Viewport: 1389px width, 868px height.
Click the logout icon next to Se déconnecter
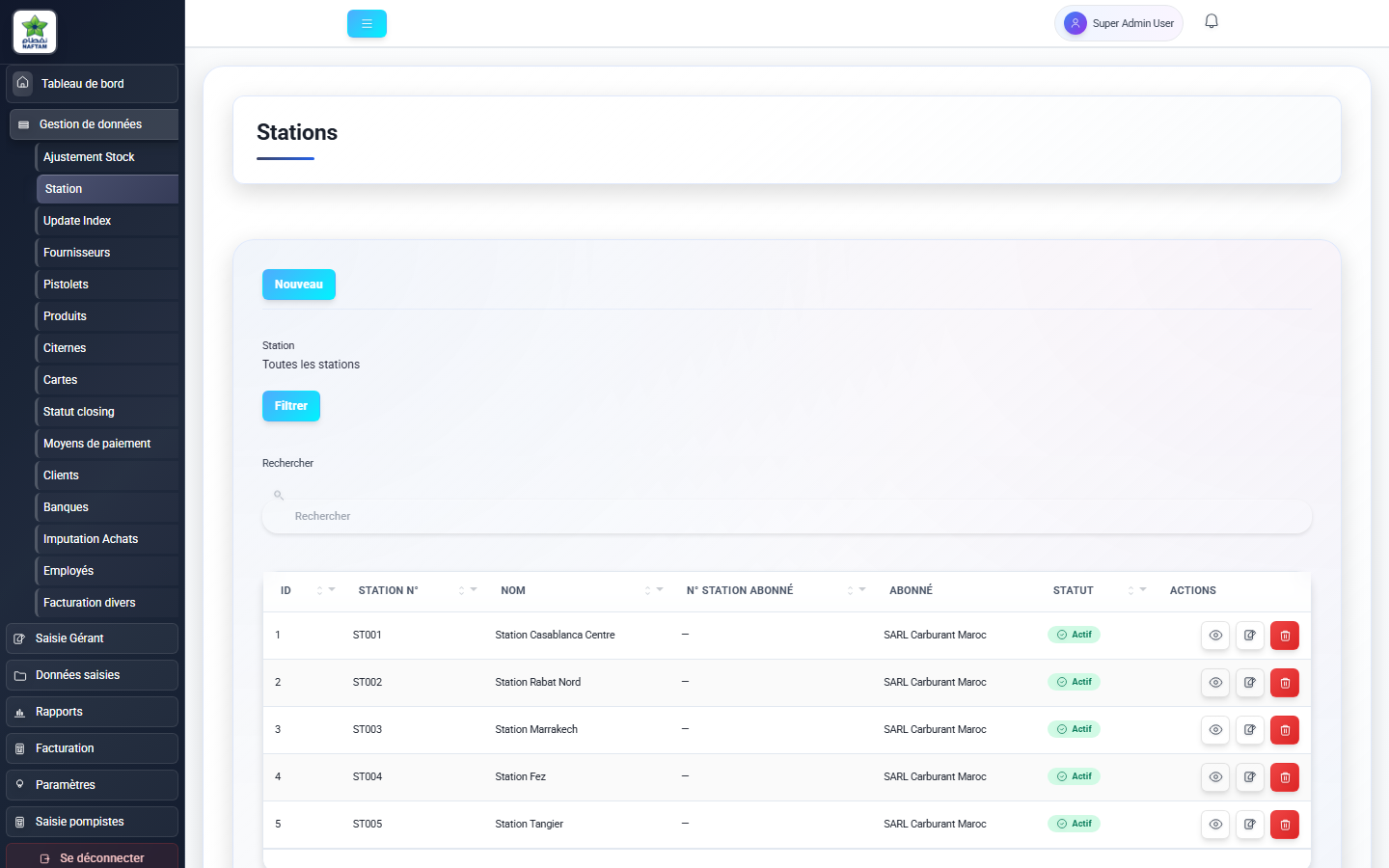[x=44, y=858]
